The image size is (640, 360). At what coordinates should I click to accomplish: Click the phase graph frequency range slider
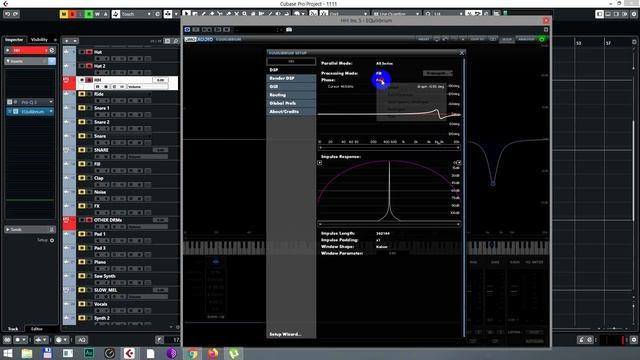pyautogui.click(x=389, y=147)
